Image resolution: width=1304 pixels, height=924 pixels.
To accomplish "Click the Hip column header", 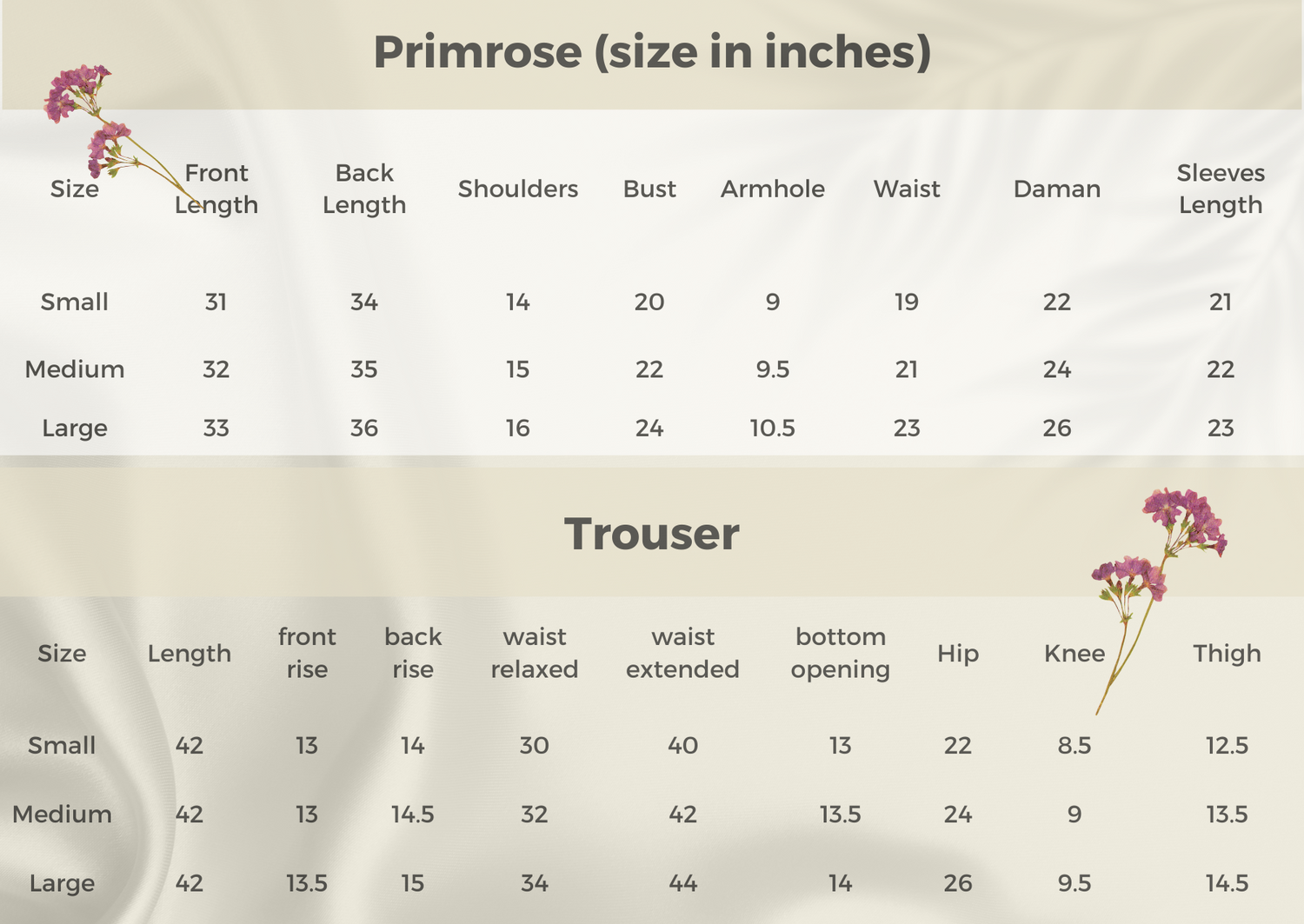I will click(957, 653).
